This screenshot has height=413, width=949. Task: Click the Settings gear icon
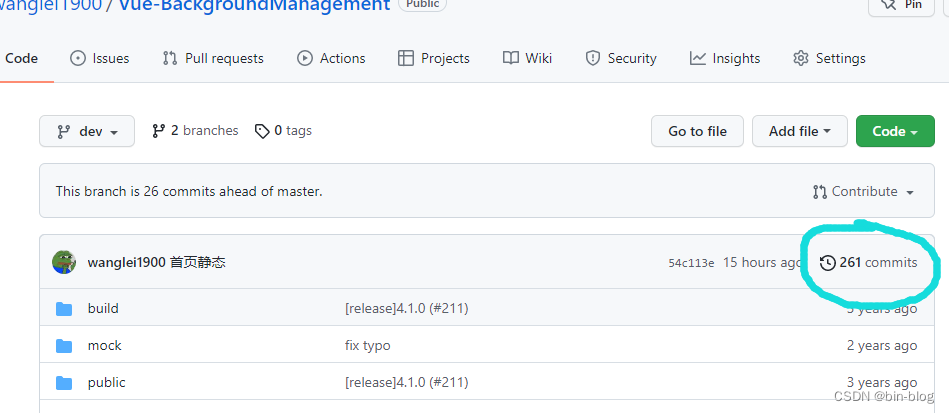tap(801, 59)
